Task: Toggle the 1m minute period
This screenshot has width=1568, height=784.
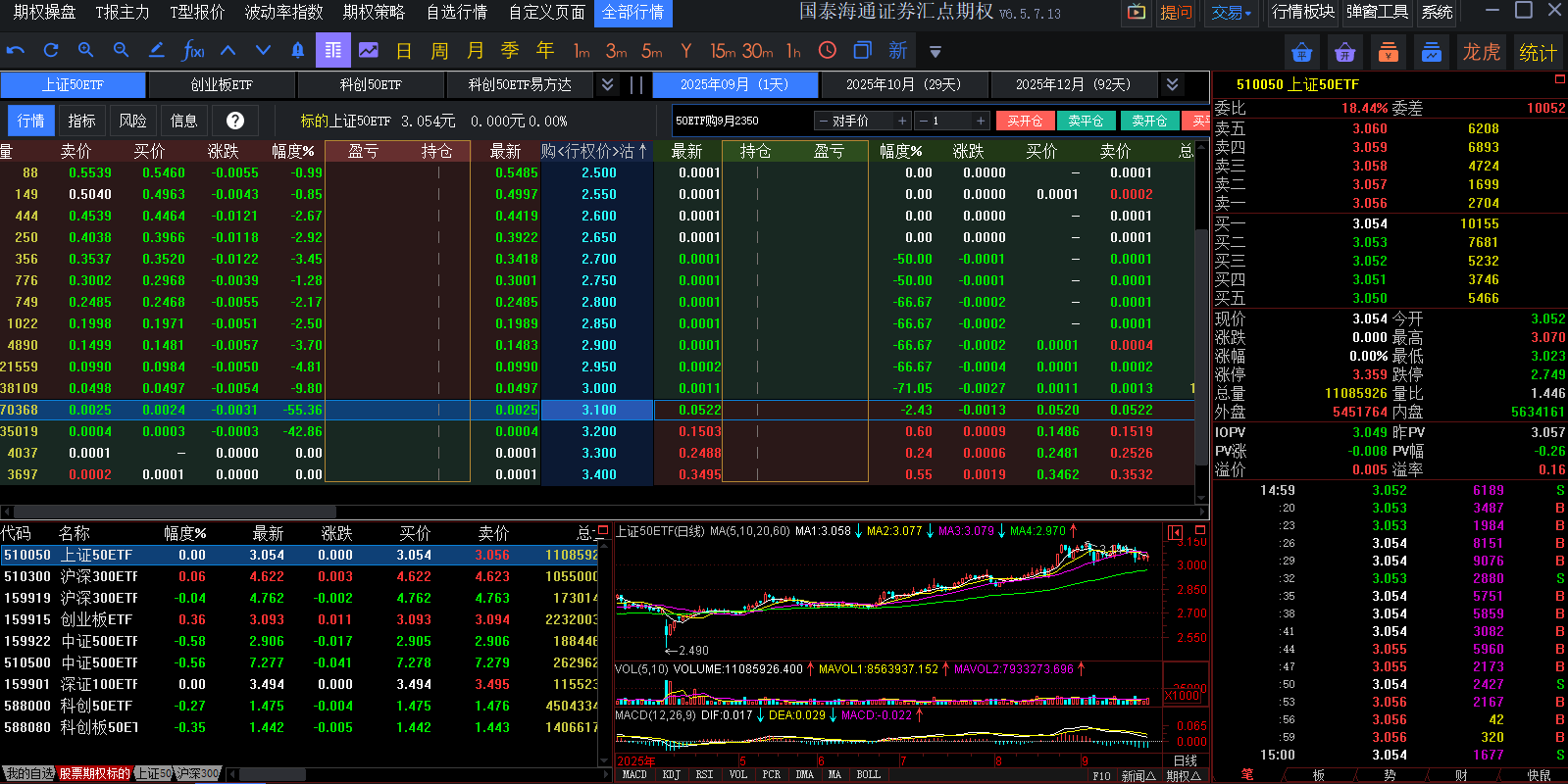Action: (x=582, y=50)
